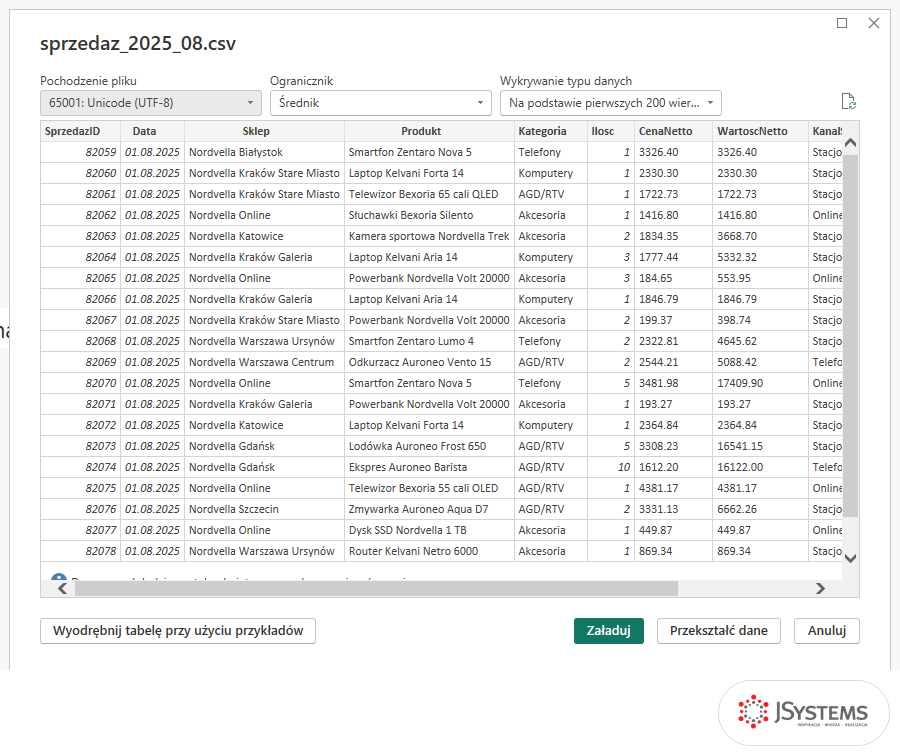Image resolution: width=900 pixels, height=756 pixels.
Task: Click the Słuchawki Bexoria Silento cell
Action: click(x=429, y=215)
